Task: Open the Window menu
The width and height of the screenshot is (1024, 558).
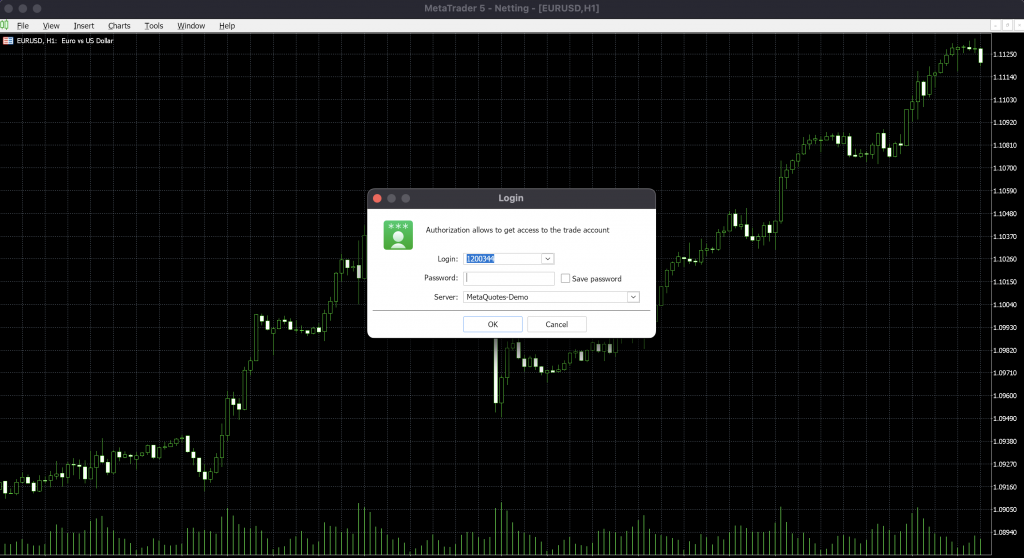Action: click(x=191, y=25)
